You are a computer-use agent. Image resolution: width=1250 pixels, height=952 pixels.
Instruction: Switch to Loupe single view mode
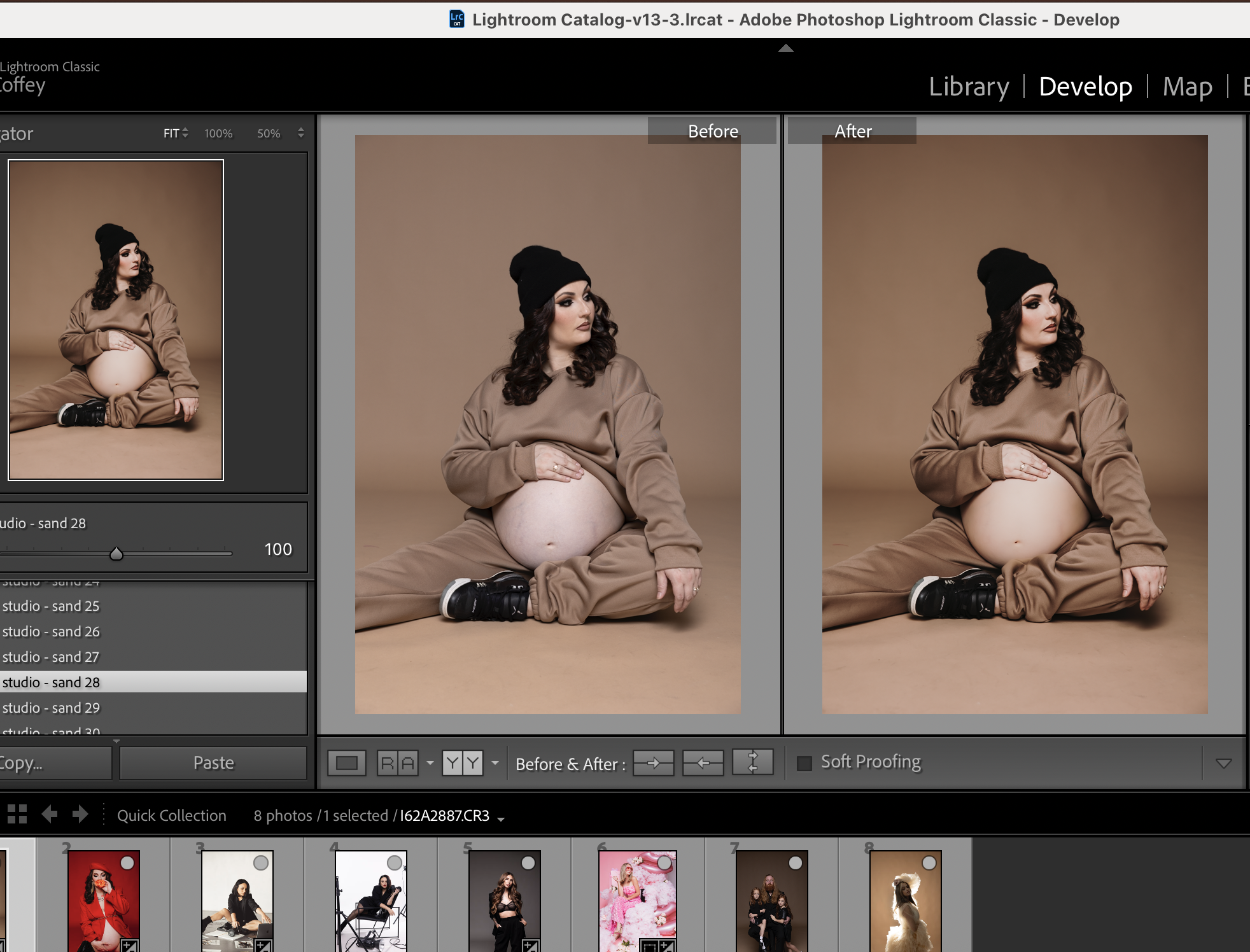click(347, 763)
